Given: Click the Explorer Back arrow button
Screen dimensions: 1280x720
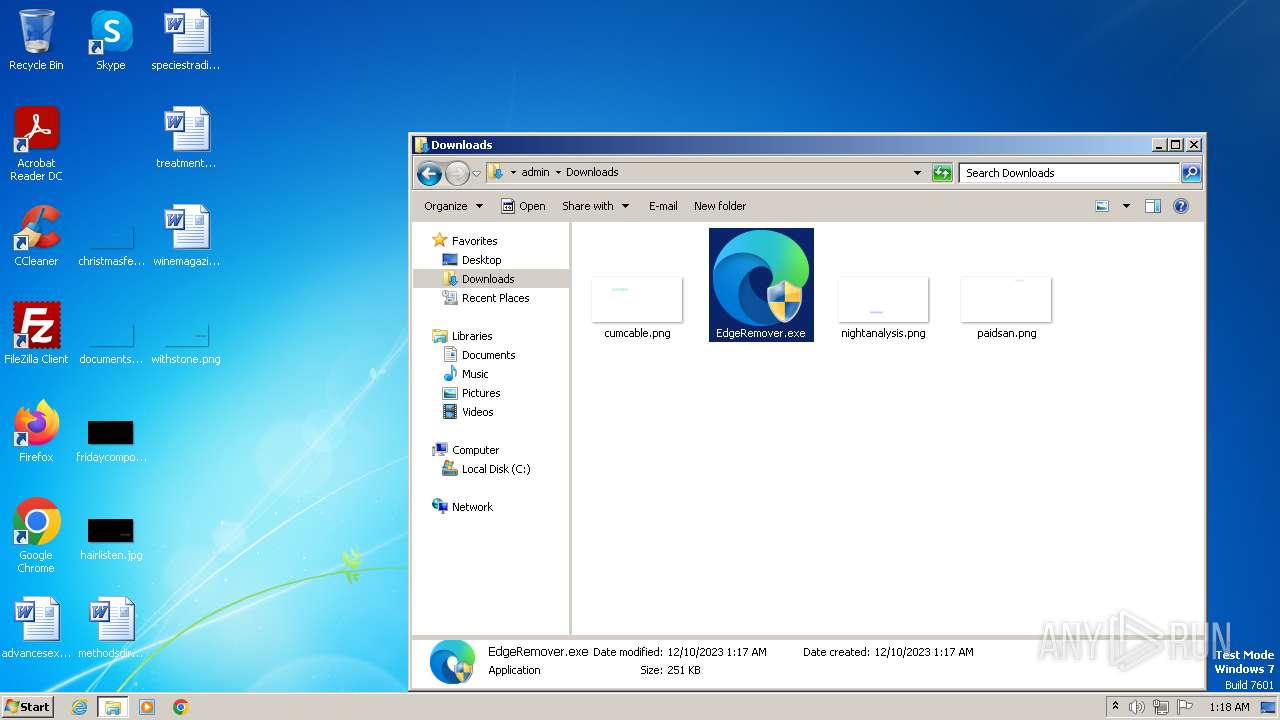Looking at the screenshot, I should pyautogui.click(x=430, y=173).
